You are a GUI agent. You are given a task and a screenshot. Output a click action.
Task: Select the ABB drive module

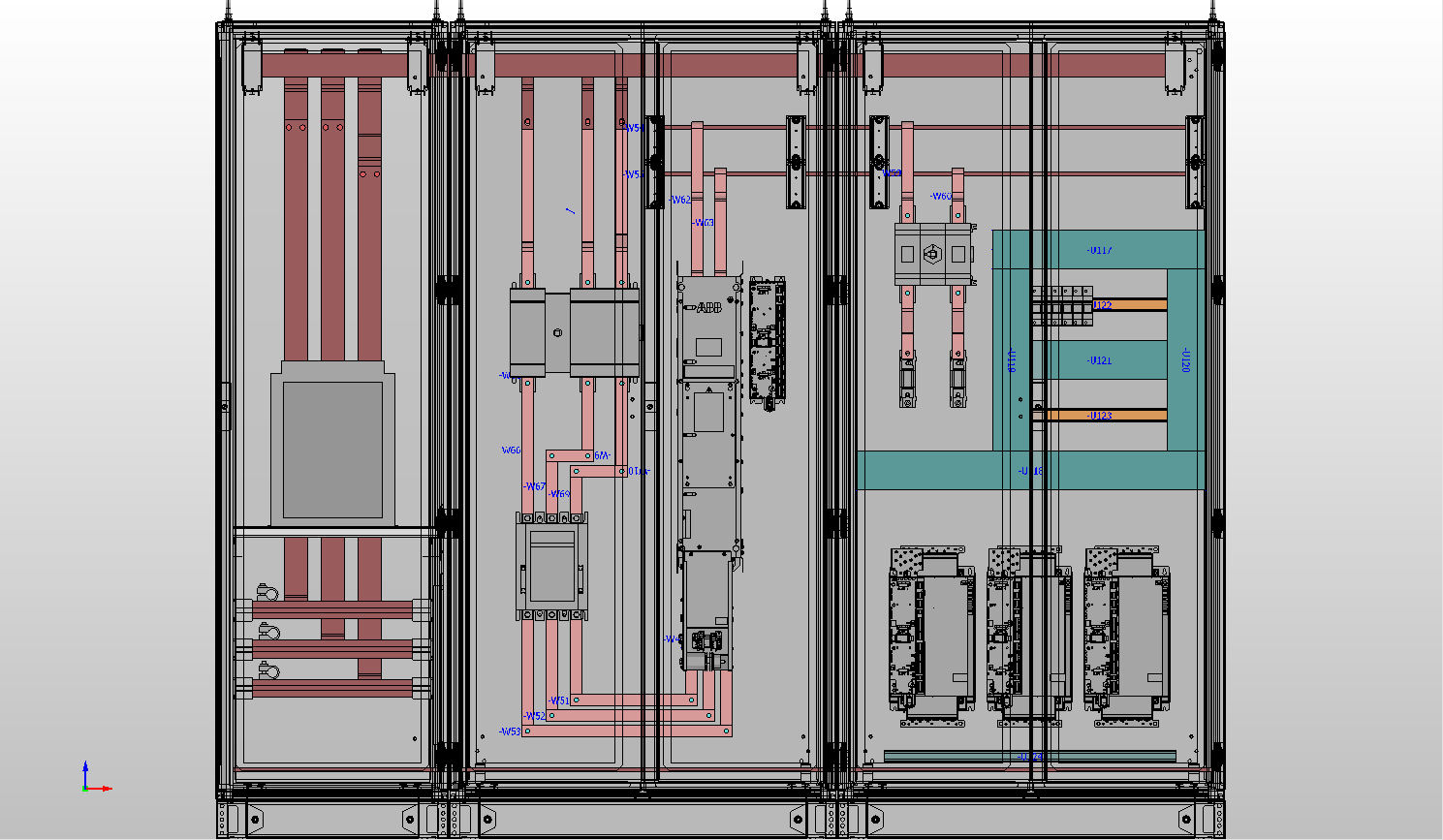pyautogui.click(x=708, y=329)
